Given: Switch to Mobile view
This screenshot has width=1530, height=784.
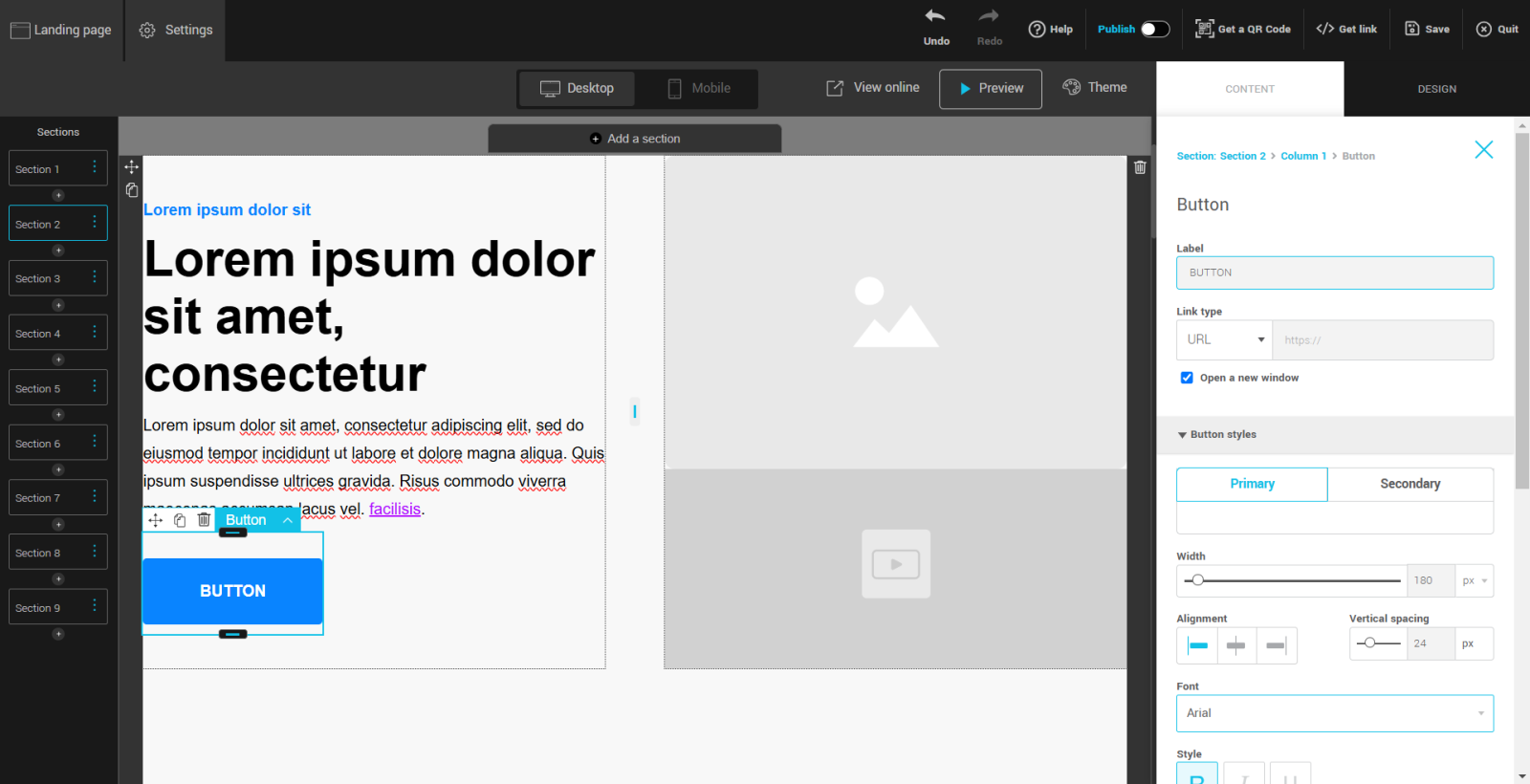Looking at the screenshot, I should tap(698, 88).
